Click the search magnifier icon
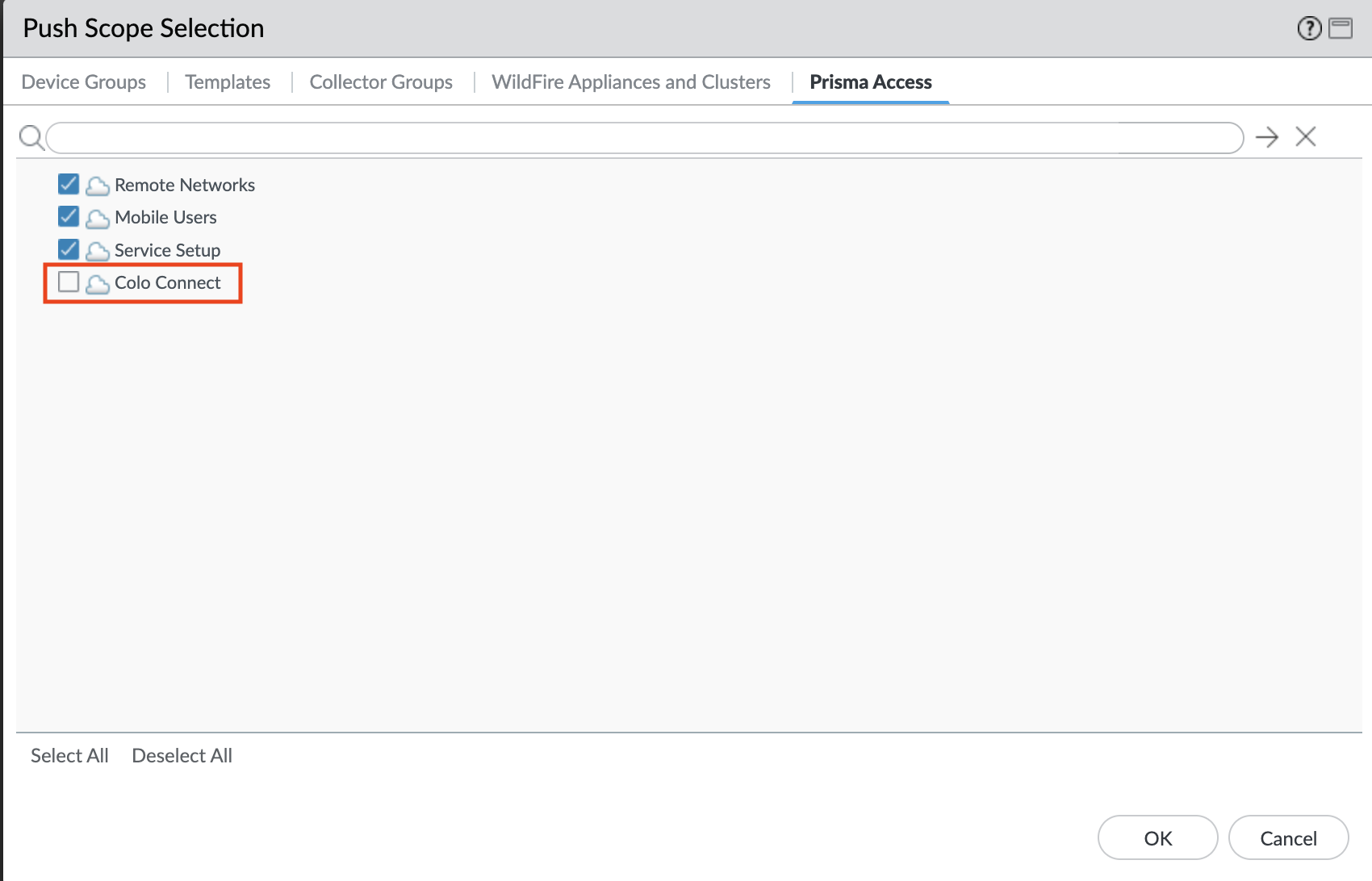This screenshot has width=1372, height=881. click(x=31, y=137)
